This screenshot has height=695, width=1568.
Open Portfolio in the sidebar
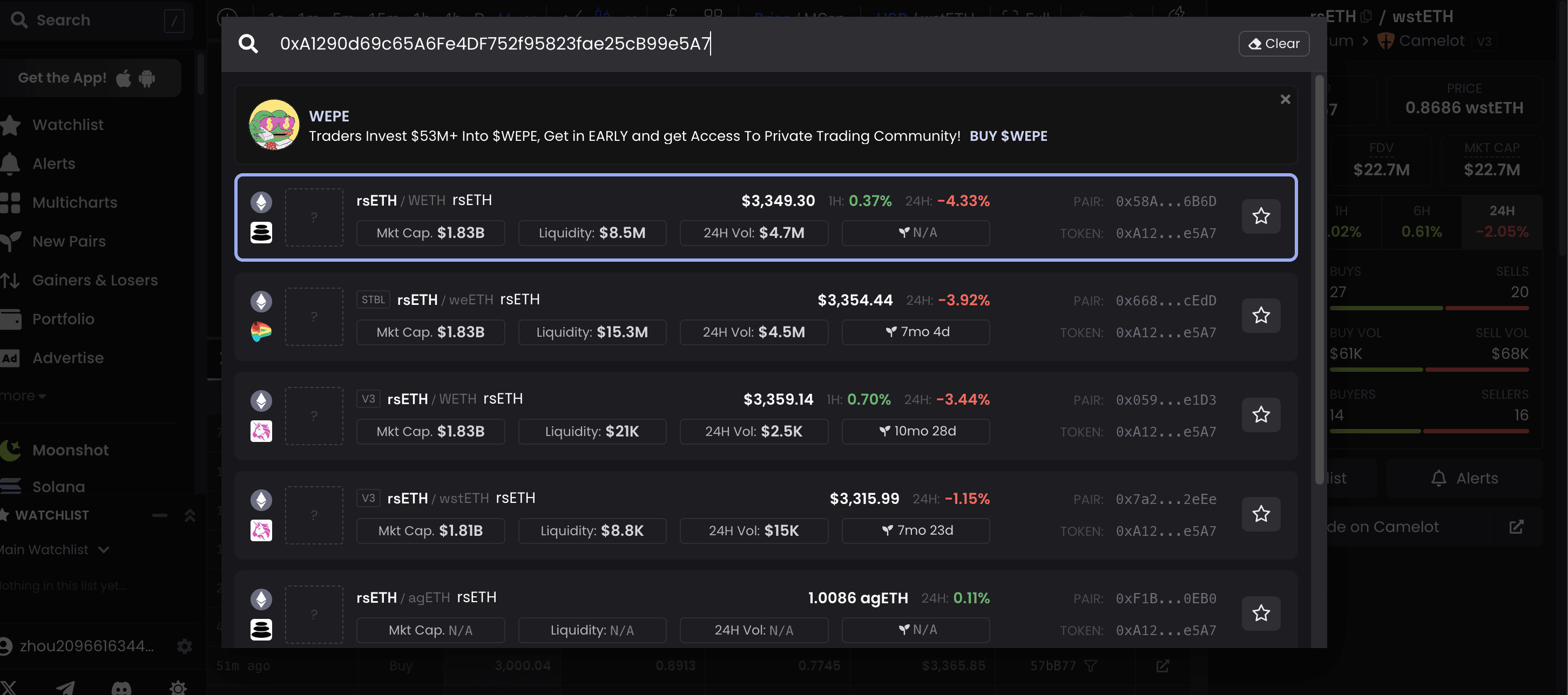(63, 319)
